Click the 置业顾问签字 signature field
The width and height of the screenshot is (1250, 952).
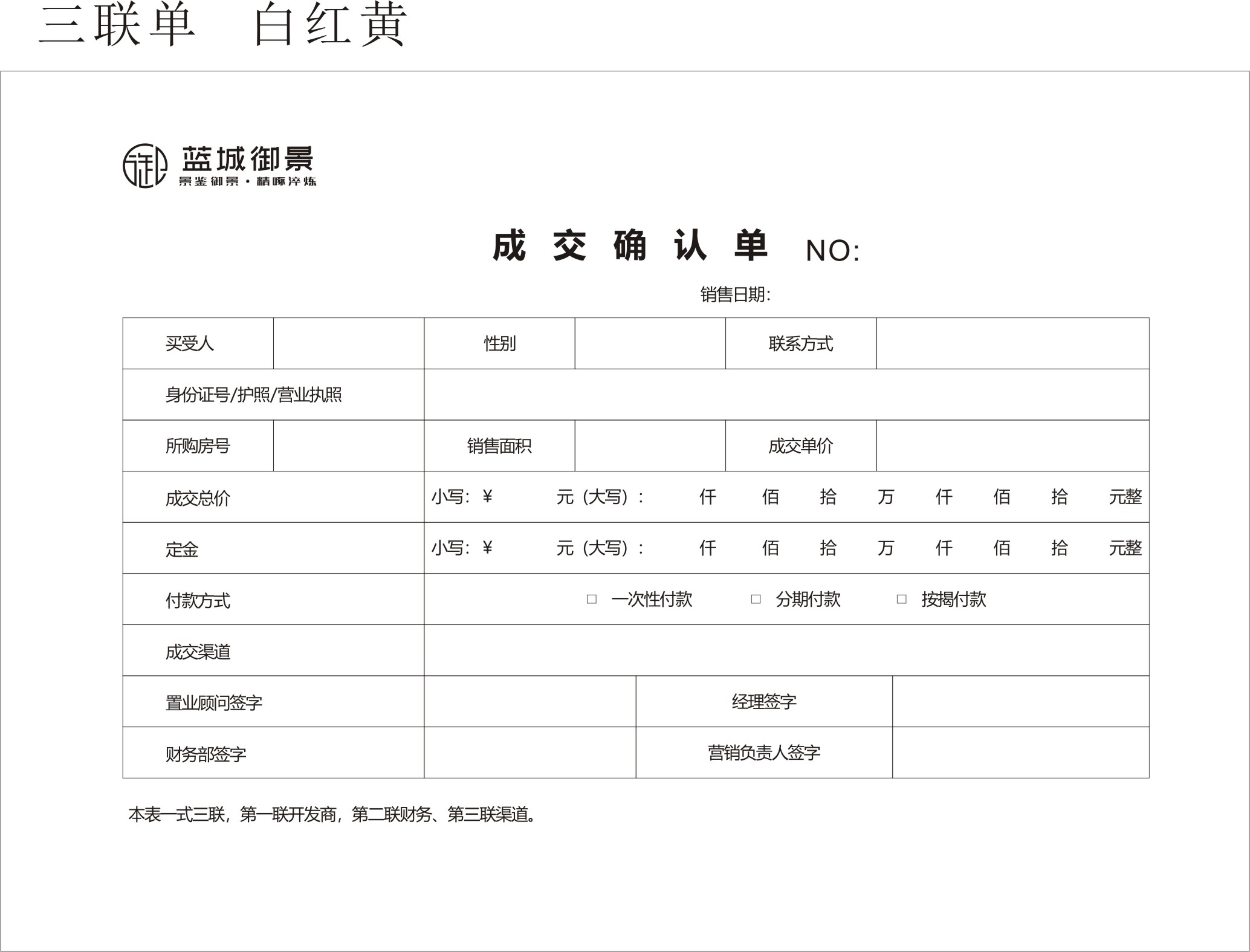coord(529,702)
